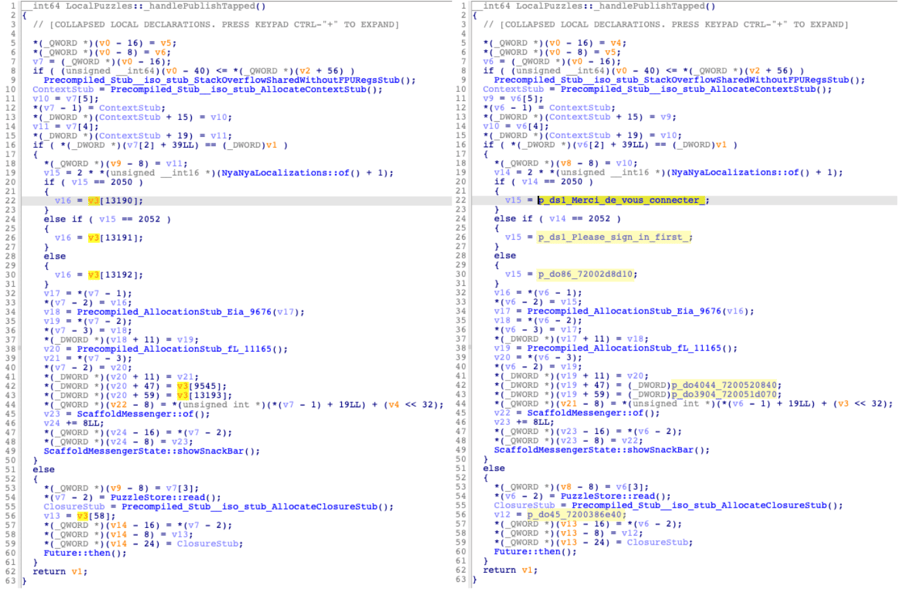This screenshot has width=900, height=591.
Task: Click the 2052 constant in right pane
Action: [x=599, y=219]
